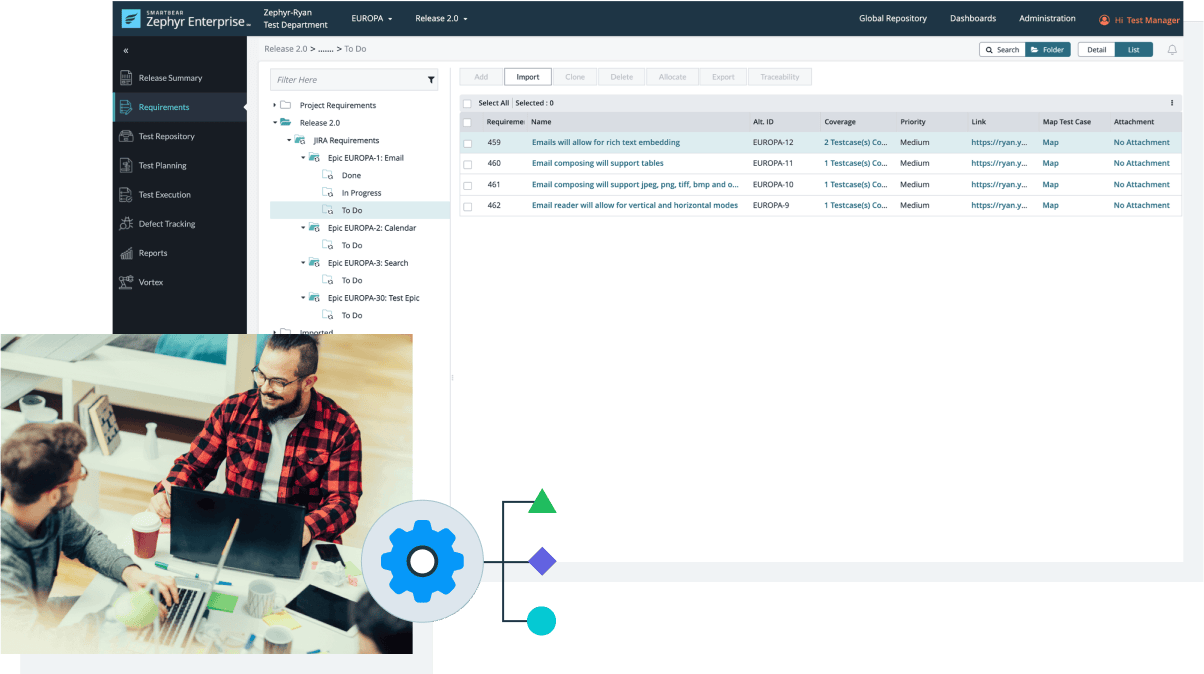The image size is (1204, 674).
Task: Click the Release Summary sidebar icon
Action: [x=126, y=78]
